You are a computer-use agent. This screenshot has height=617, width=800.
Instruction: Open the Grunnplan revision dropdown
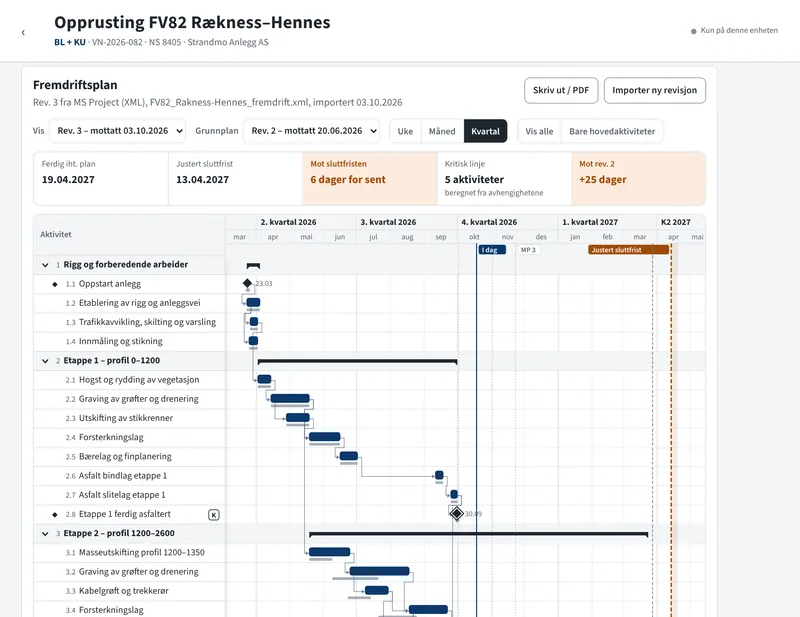pyautogui.click(x=311, y=131)
